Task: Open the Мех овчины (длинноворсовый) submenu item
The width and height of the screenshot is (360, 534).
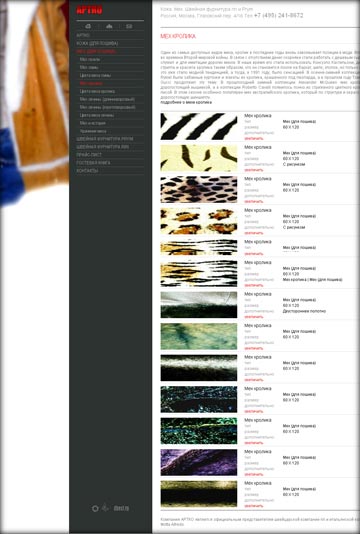Action: point(107,99)
